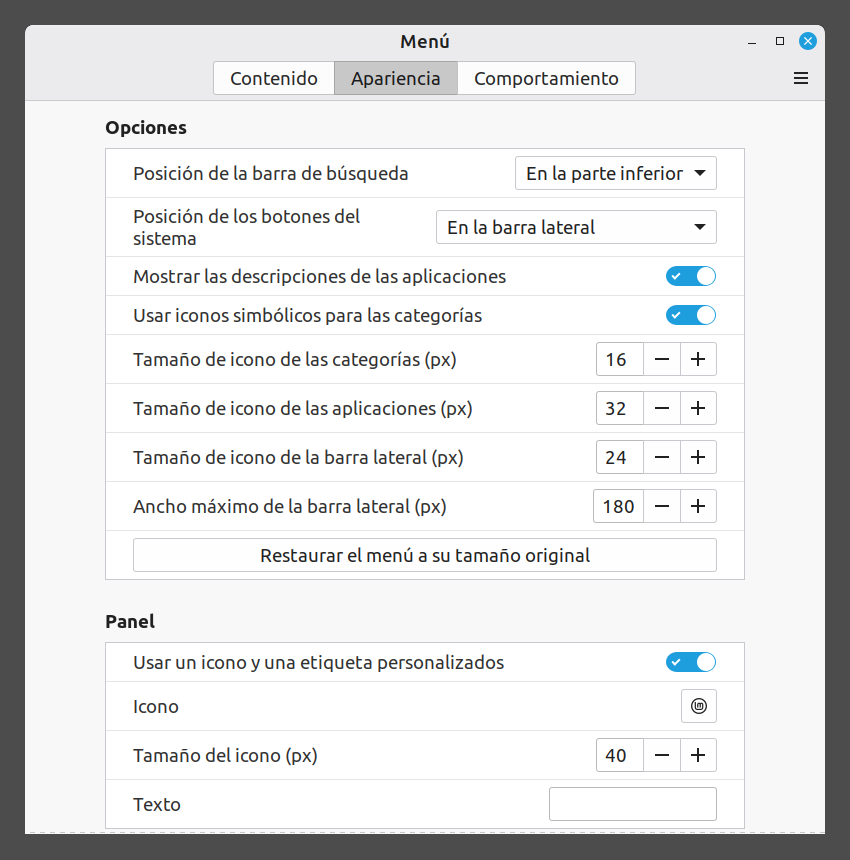Click the sidebar maximum width value field
Image resolution: width=850 pixels, height=860 pixels.
618,506
